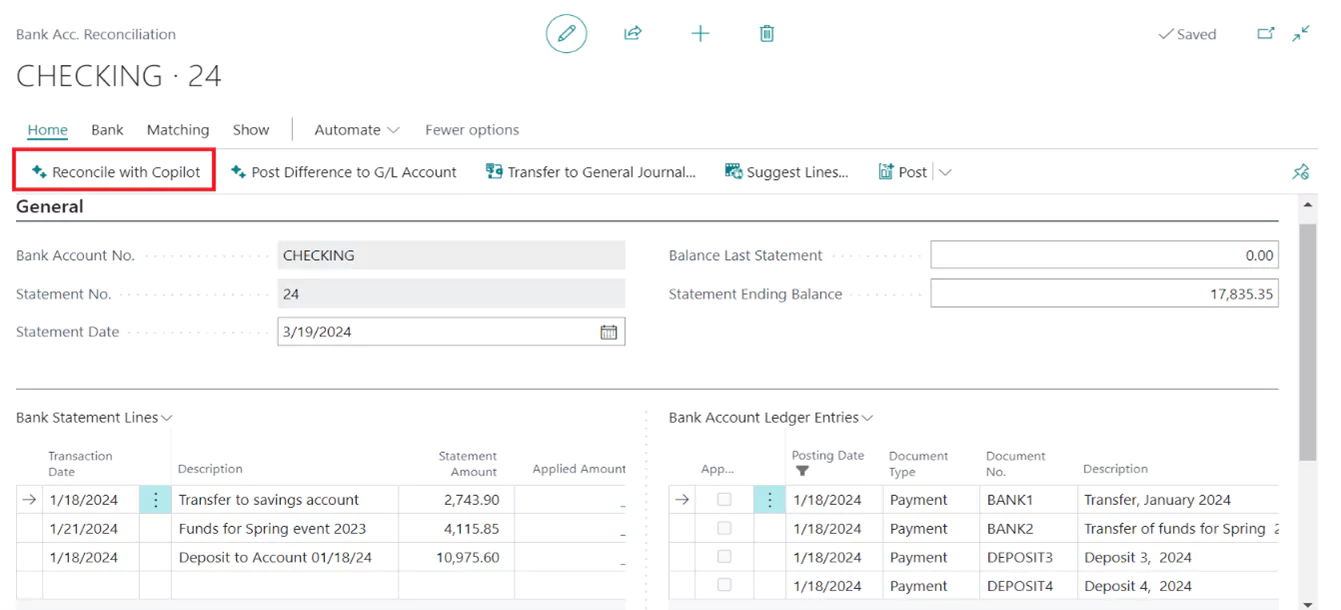Click the General section heading
Image resolution: width=1341 pixels, height=610 pixels.
50,207
